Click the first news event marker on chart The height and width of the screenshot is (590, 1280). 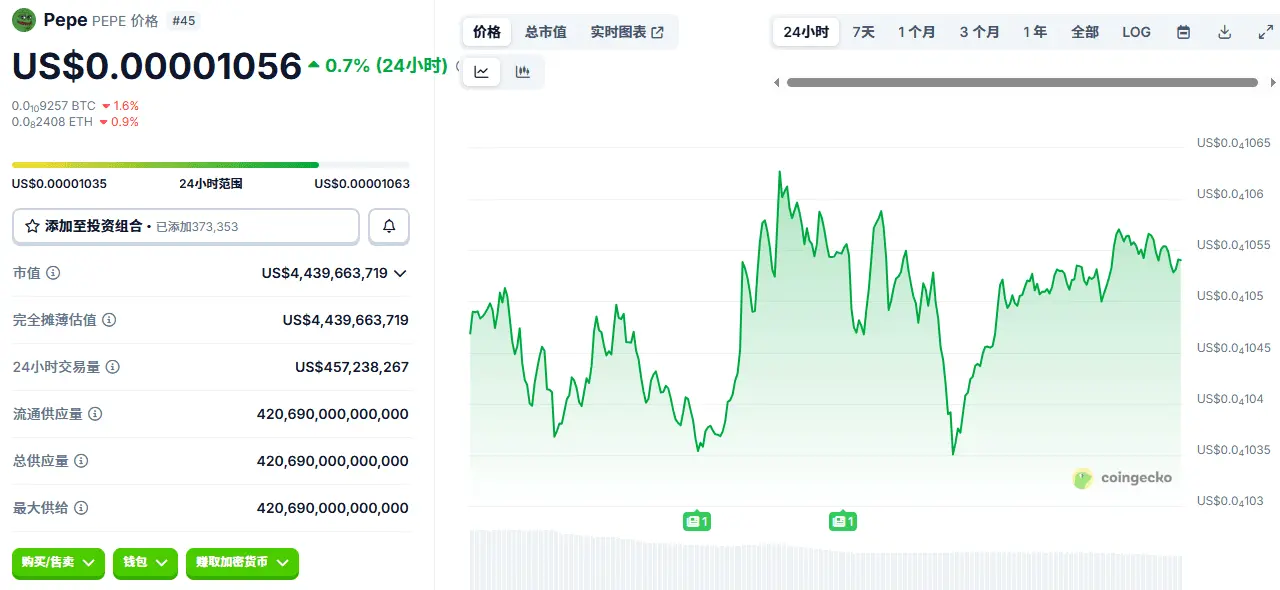pos(697,521)
